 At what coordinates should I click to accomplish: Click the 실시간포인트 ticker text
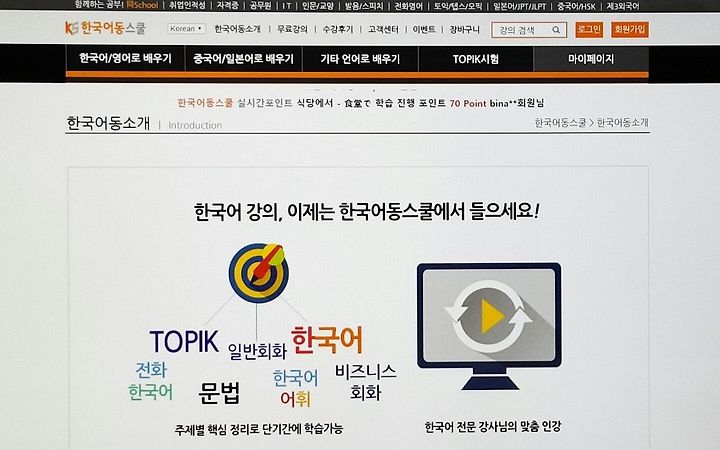click(x=264, y=103)
